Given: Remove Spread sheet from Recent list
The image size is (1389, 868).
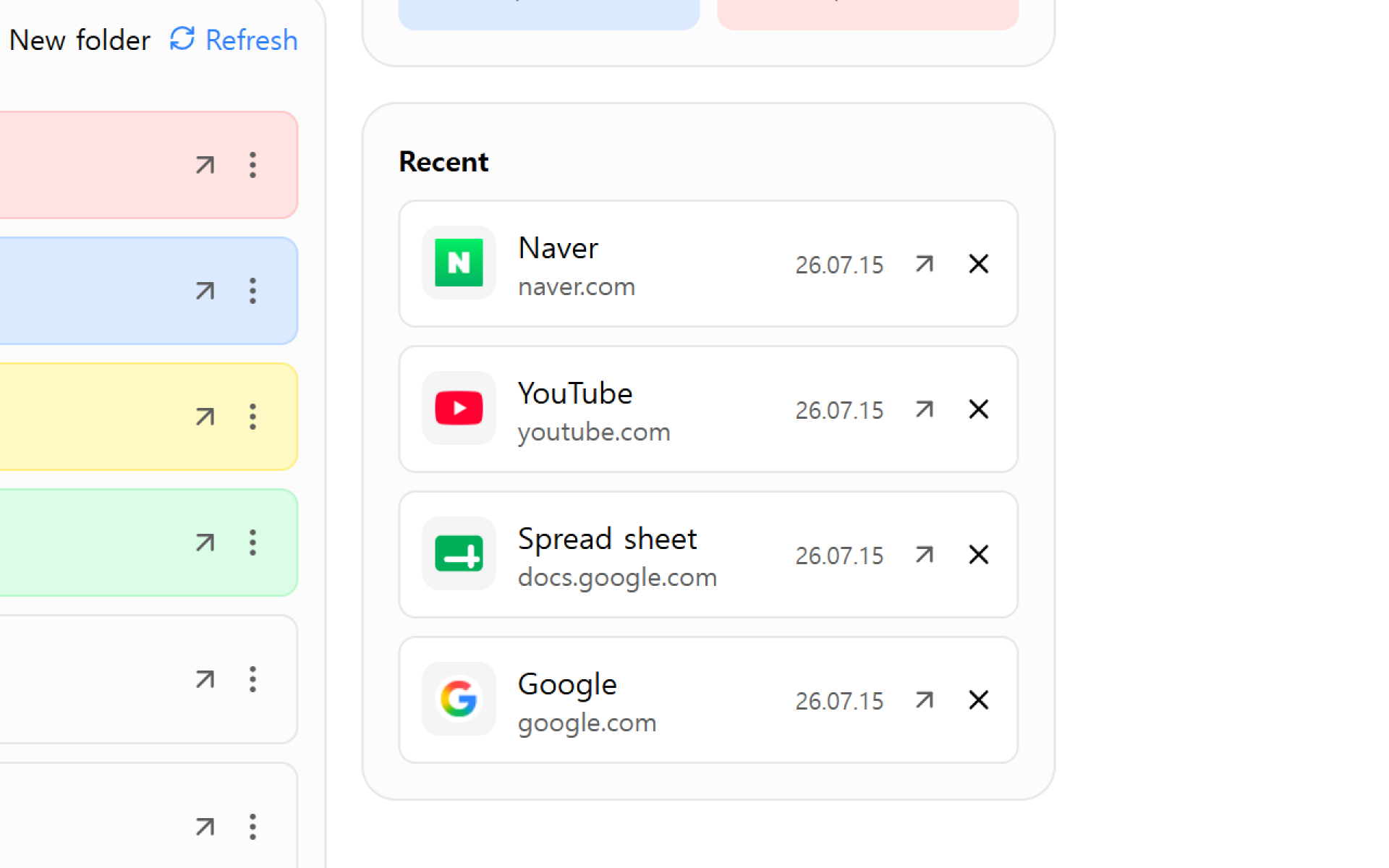Looking at the screenshot, I should [x=979, y=555].
